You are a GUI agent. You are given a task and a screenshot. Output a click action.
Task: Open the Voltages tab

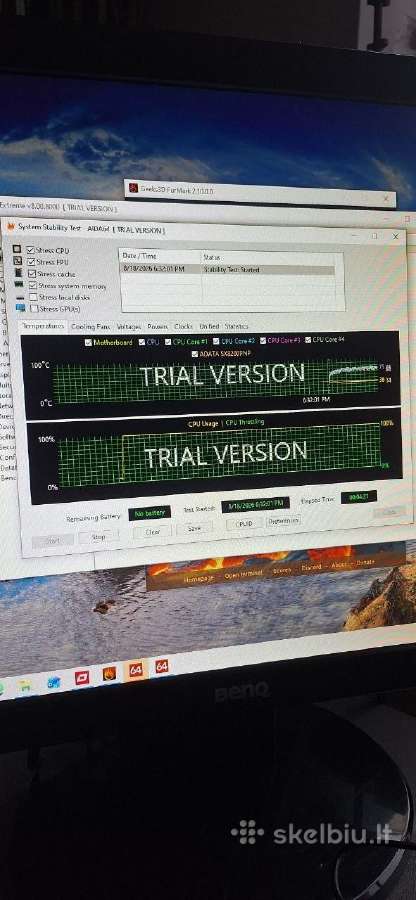(x=129, y=327)
